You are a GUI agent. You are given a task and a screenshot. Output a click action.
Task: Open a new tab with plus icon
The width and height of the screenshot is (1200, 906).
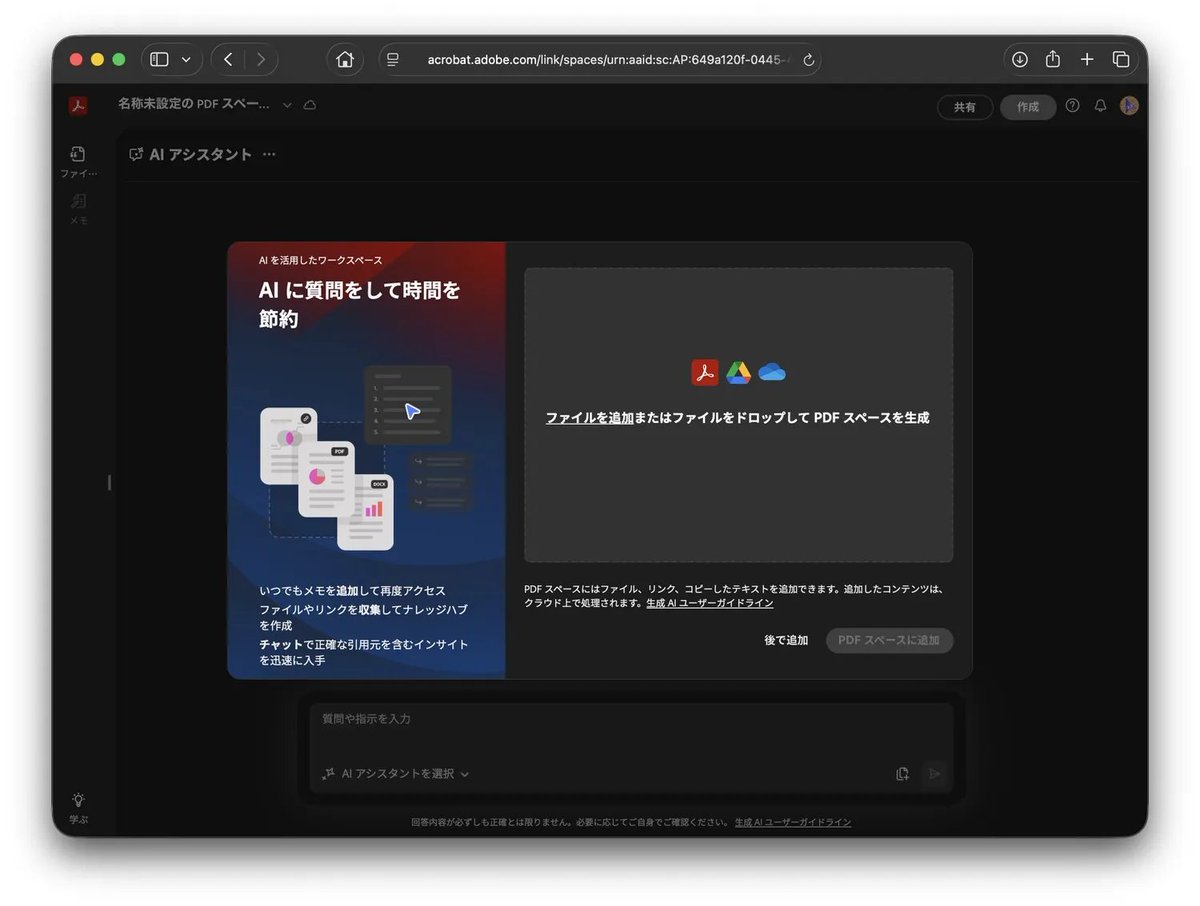click(1087, 59)
